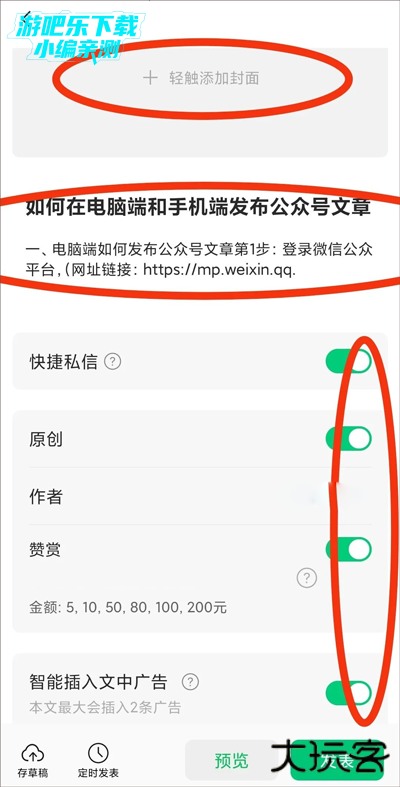This screenshot has width=400, height=787.
Task: Turn off the 赞赏 switch
Action: [x=349, y=549]
